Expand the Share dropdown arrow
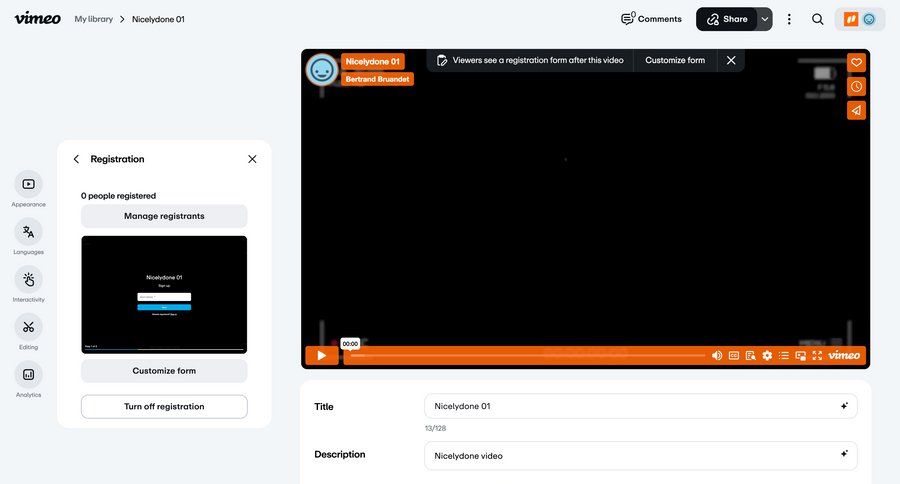The height and width of the screenshot is (484, 900). pos(765,19)
